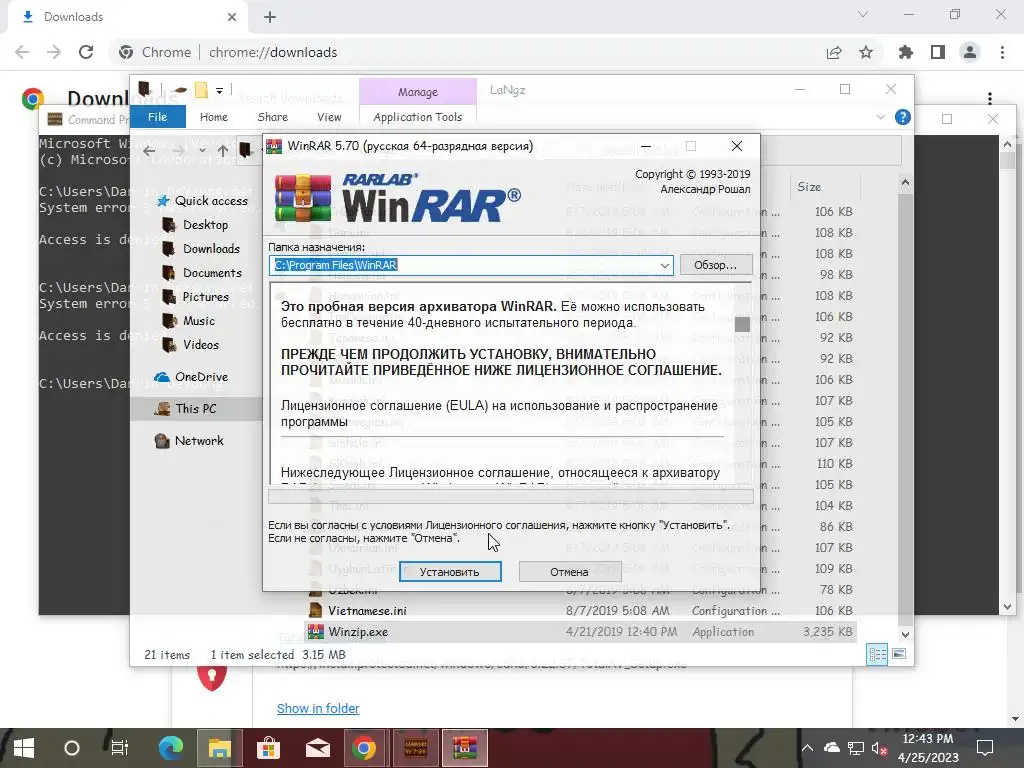Image resolution: width=1024 pixels, height=768 pixels.
Task: Click Explorer file list scroll up arrow
Action: [x=905, y=183]
